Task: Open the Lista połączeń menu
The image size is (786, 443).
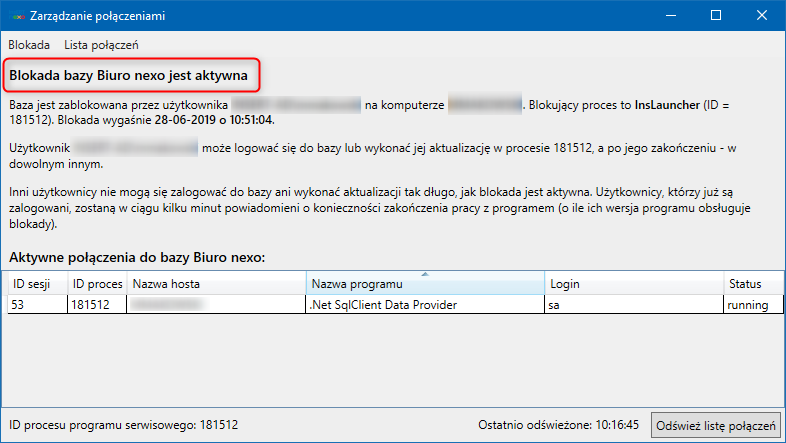Action: click(x=101, y=45)
